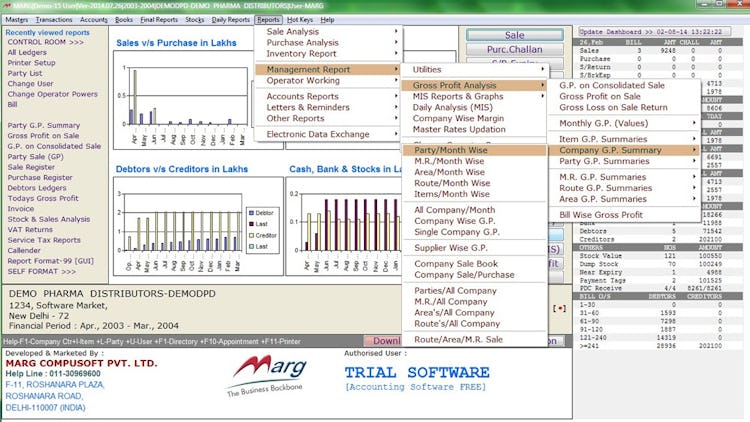Open the Final Reports menu
The height and width of the screenshot is (422, 750).
(159, 20)
